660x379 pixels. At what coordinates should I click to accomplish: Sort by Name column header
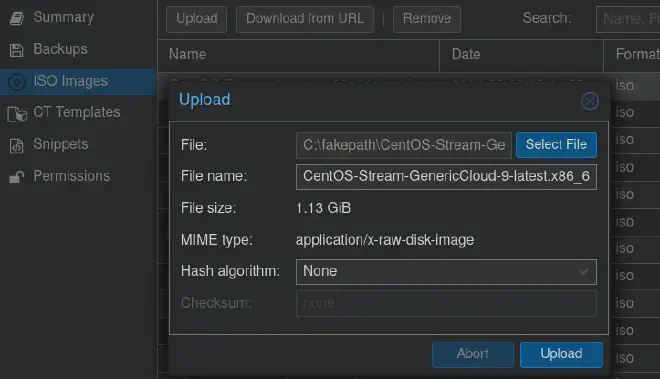click(298, 55)
